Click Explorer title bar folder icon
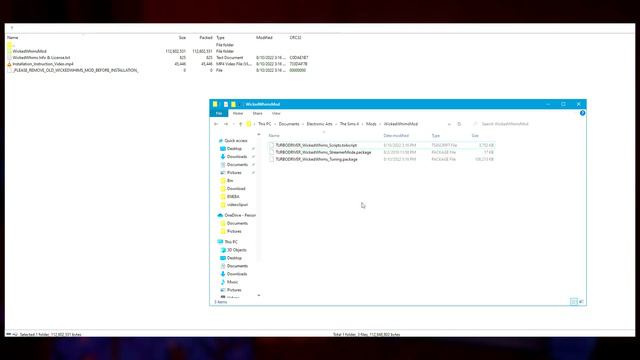This screenshot has width=640, height=360. 215,104
